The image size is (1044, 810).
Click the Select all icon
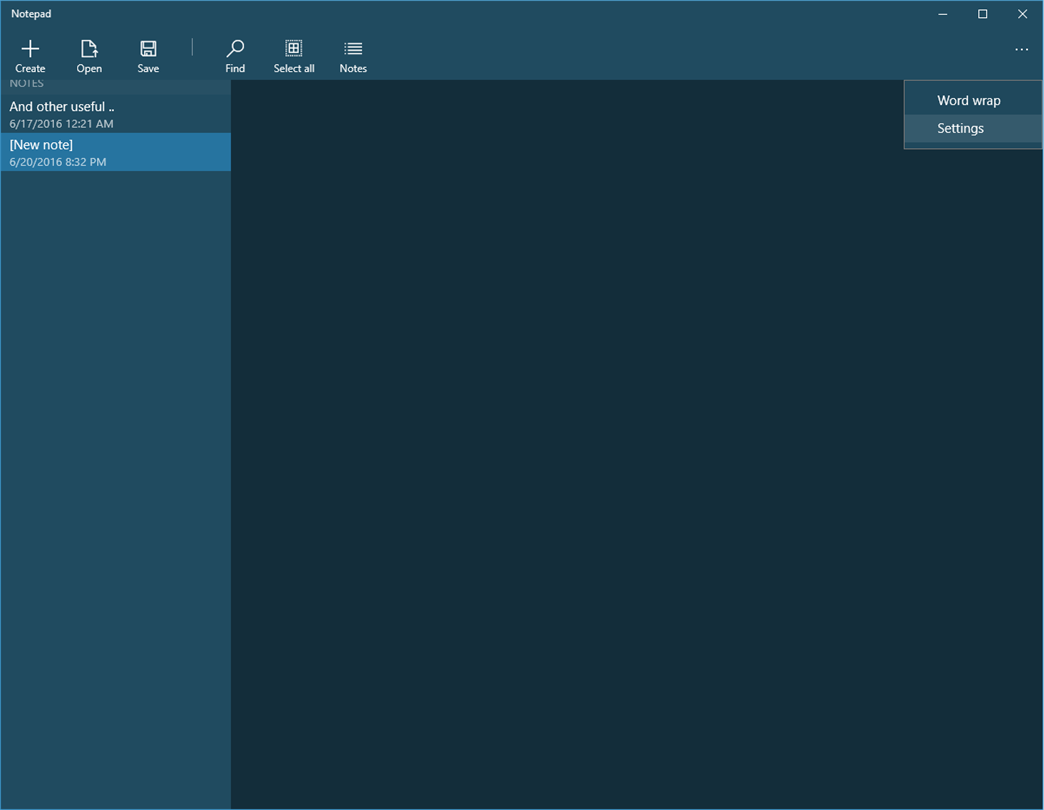tap(294, 48)
